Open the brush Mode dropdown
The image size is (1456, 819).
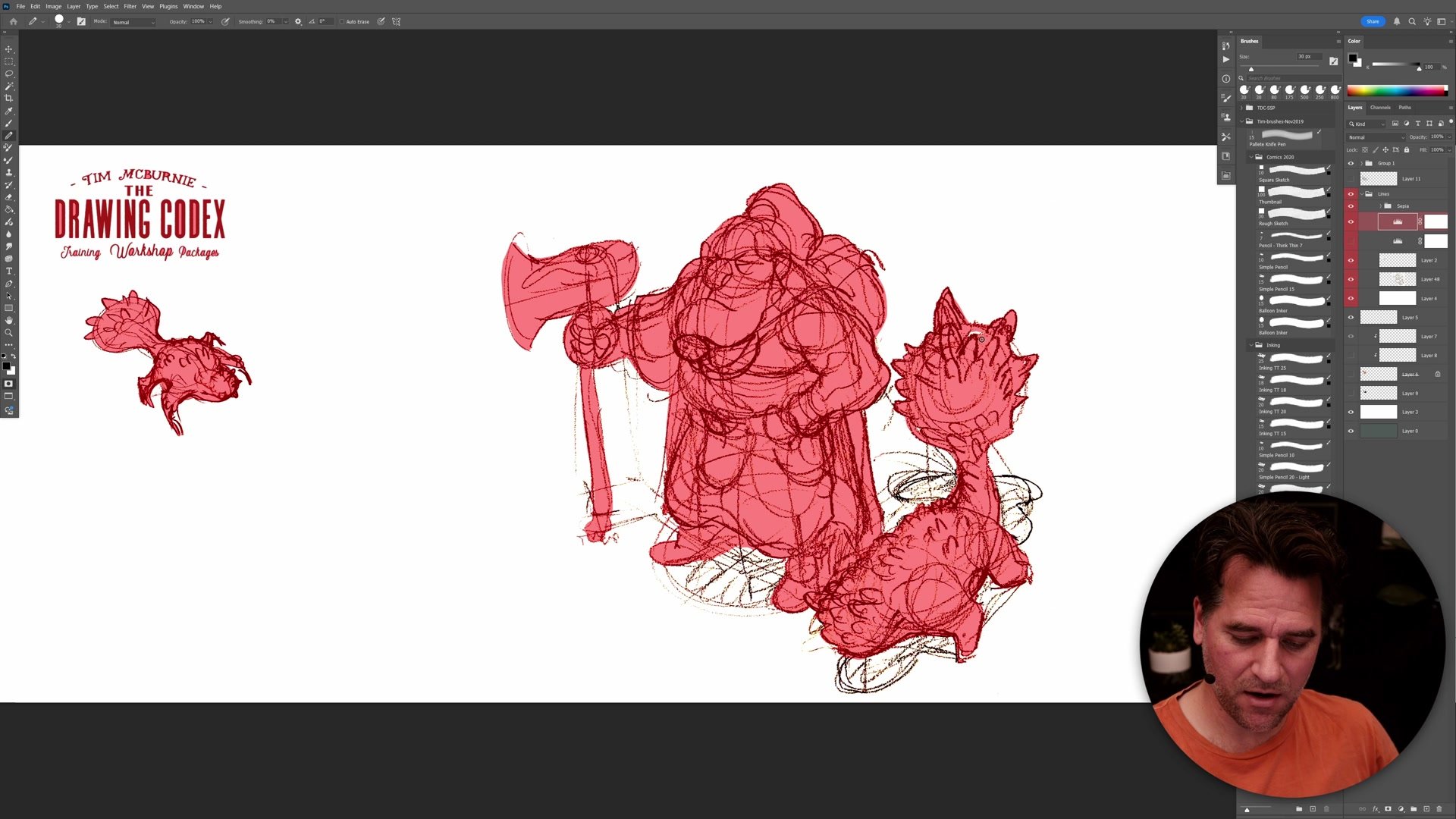[x=133, y=22]
